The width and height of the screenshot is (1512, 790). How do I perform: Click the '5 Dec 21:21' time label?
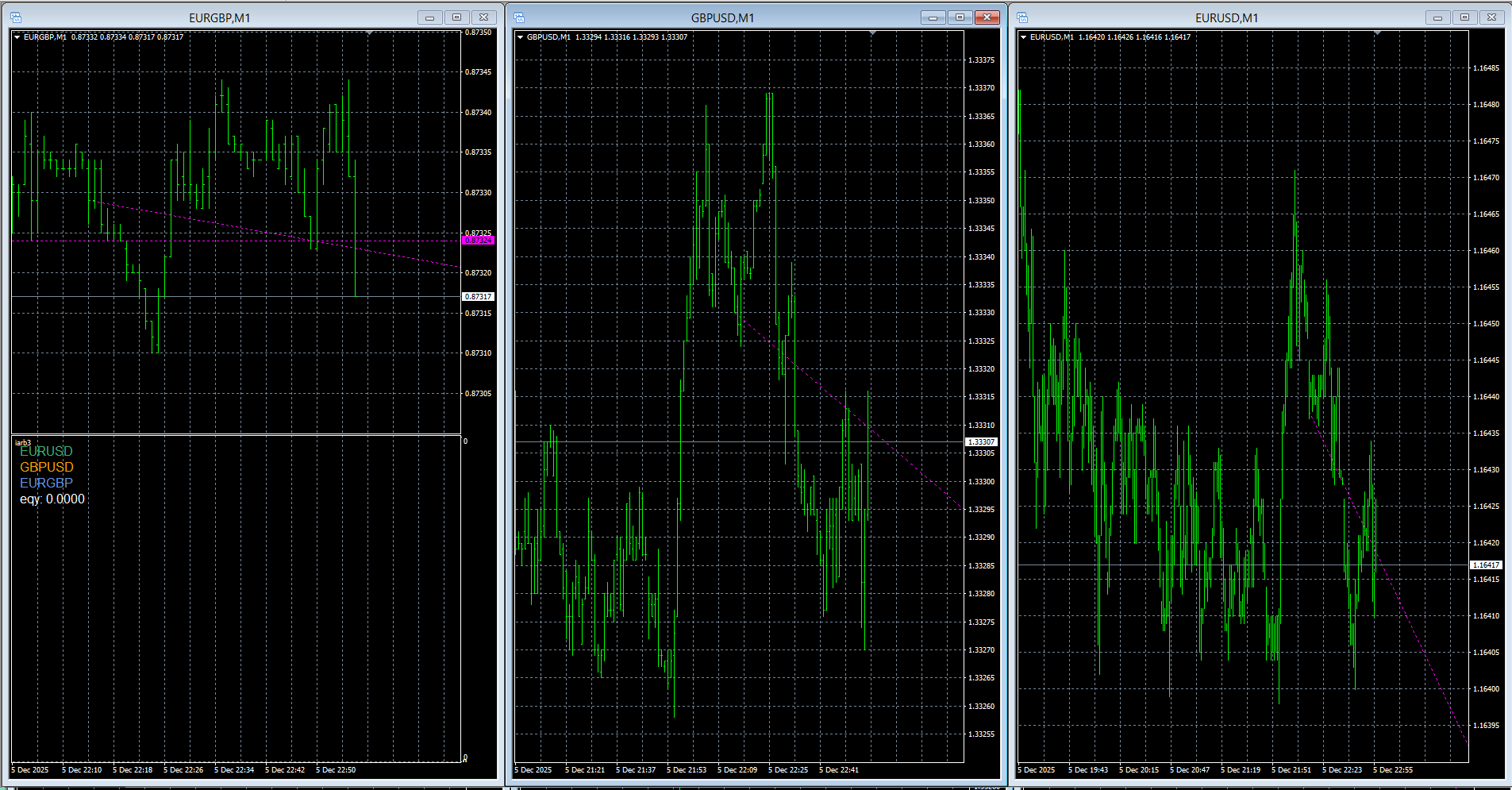(585, 770)
